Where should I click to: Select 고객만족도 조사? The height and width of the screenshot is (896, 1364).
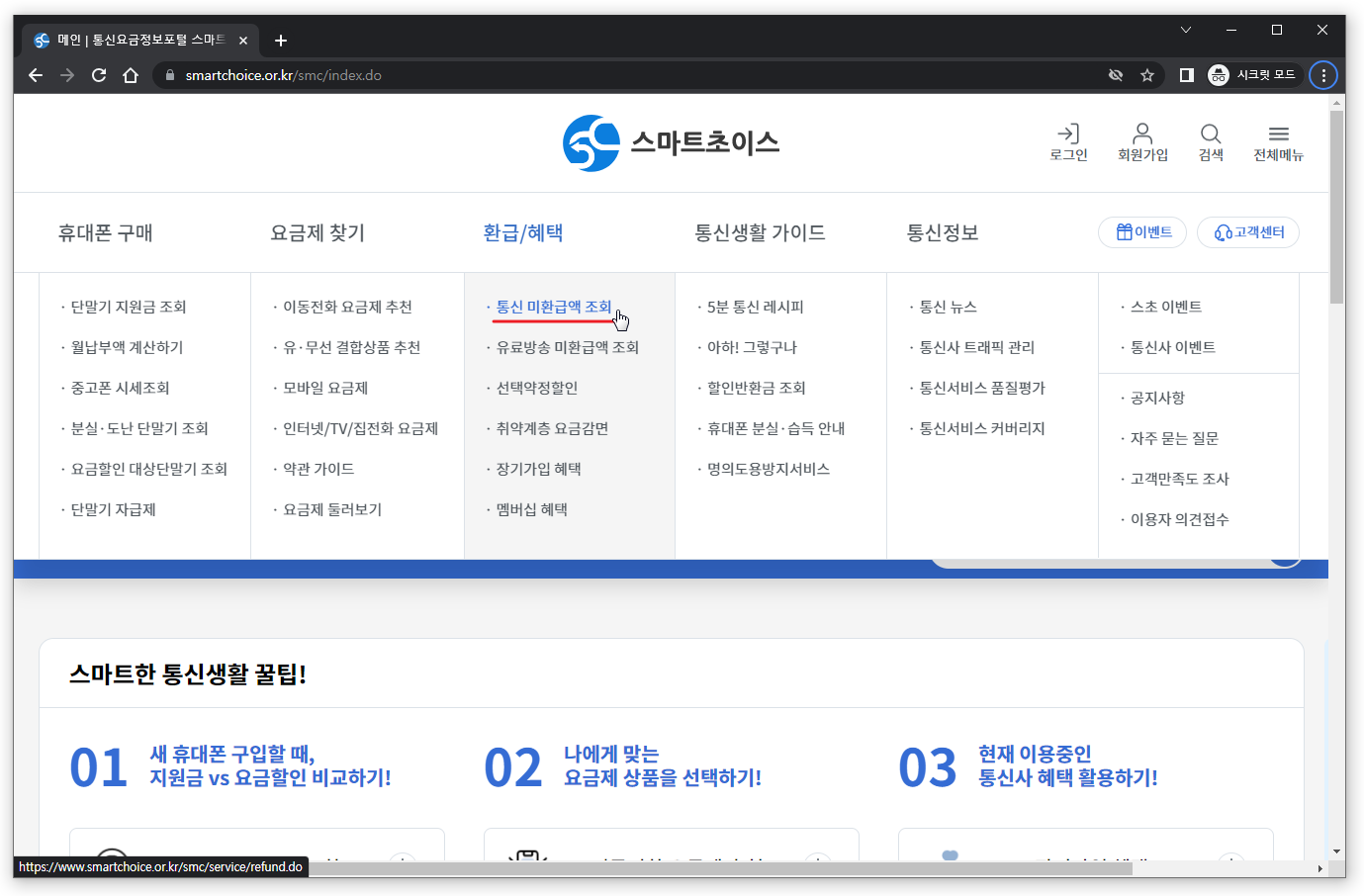click(x=1180, y=479)
